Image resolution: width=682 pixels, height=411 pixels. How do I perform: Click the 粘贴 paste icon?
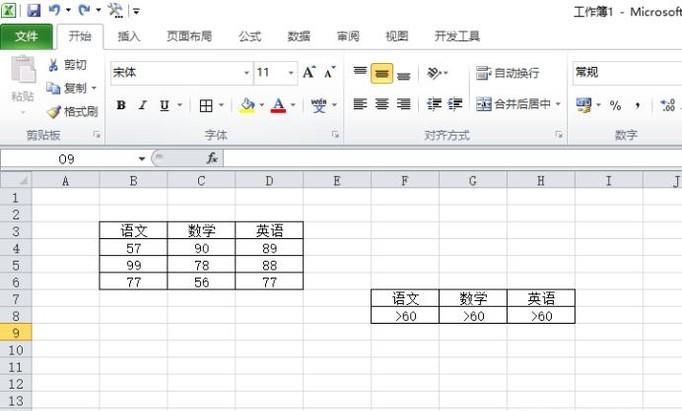23,70
